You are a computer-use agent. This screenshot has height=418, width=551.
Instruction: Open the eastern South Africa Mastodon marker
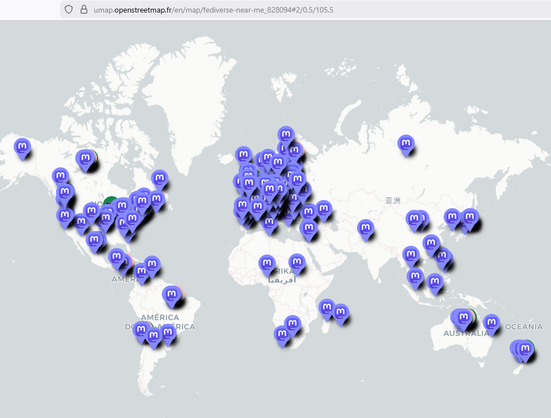tap(292, 326)
